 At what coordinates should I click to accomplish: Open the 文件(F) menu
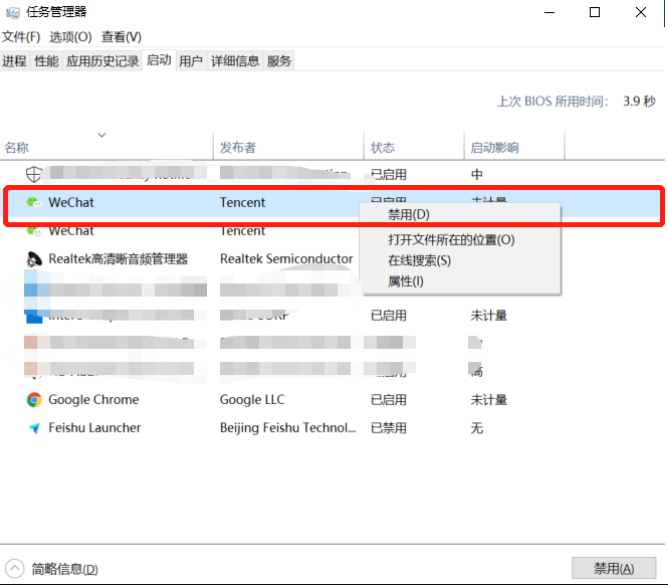click(21, 37)
